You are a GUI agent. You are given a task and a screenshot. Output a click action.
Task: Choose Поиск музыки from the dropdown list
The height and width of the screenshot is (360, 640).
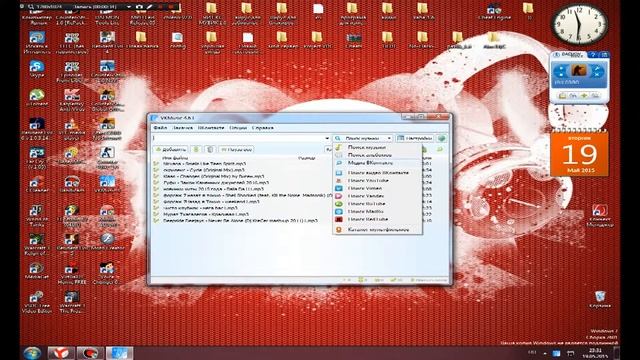(x=378, y=147)
